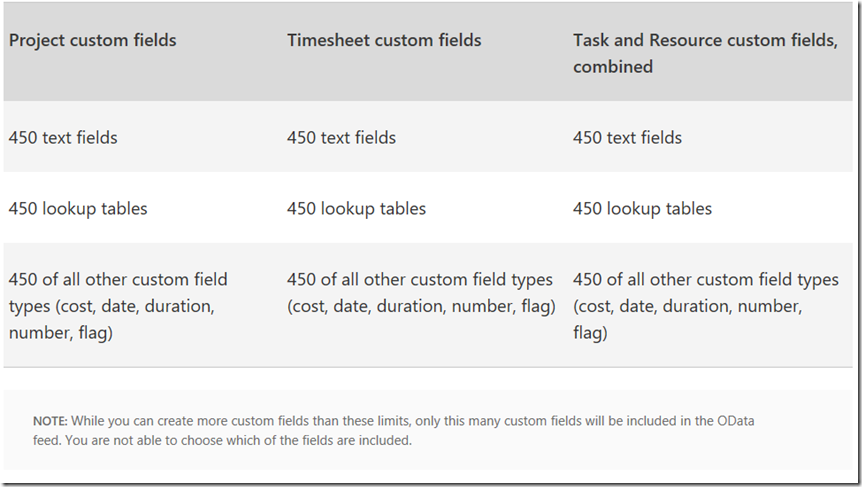Click the Task and Resource custom fields header

(705, 53)
